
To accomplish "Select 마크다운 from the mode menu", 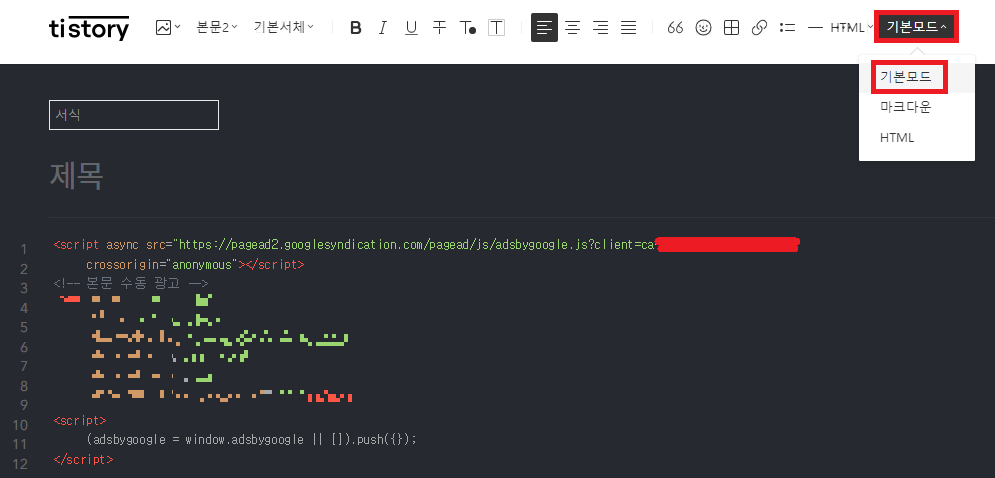I will click(916, 107).
